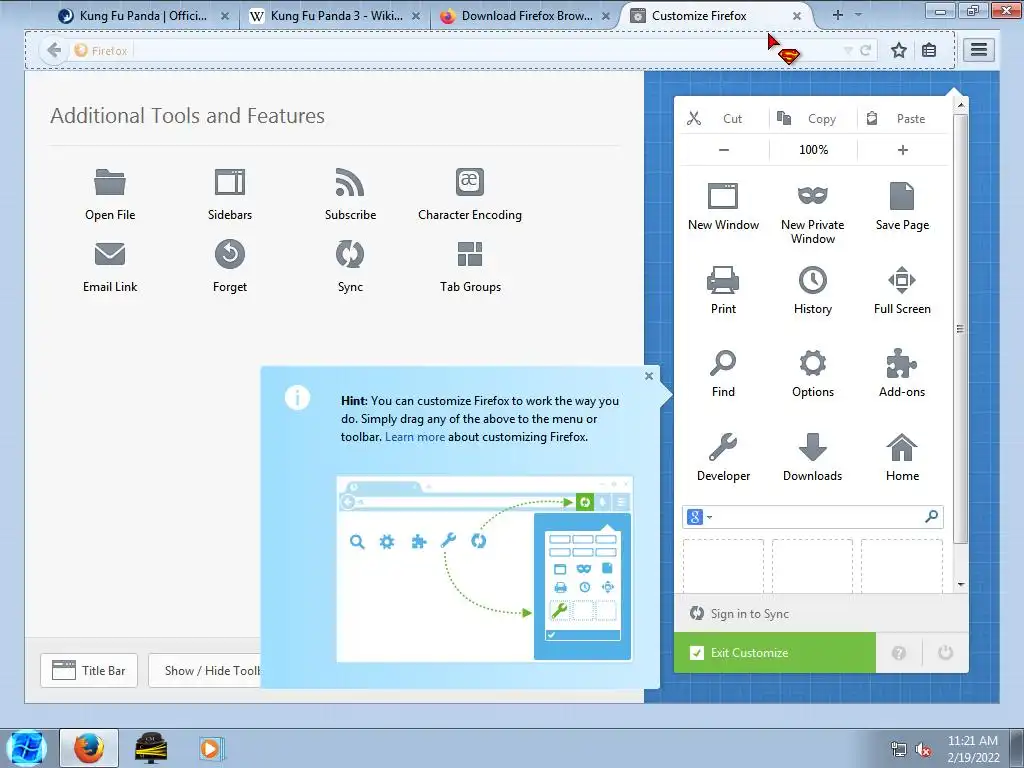Click the Save Page icon
The width and height of the screenshot is (1024, 768).
click(902, 196)
